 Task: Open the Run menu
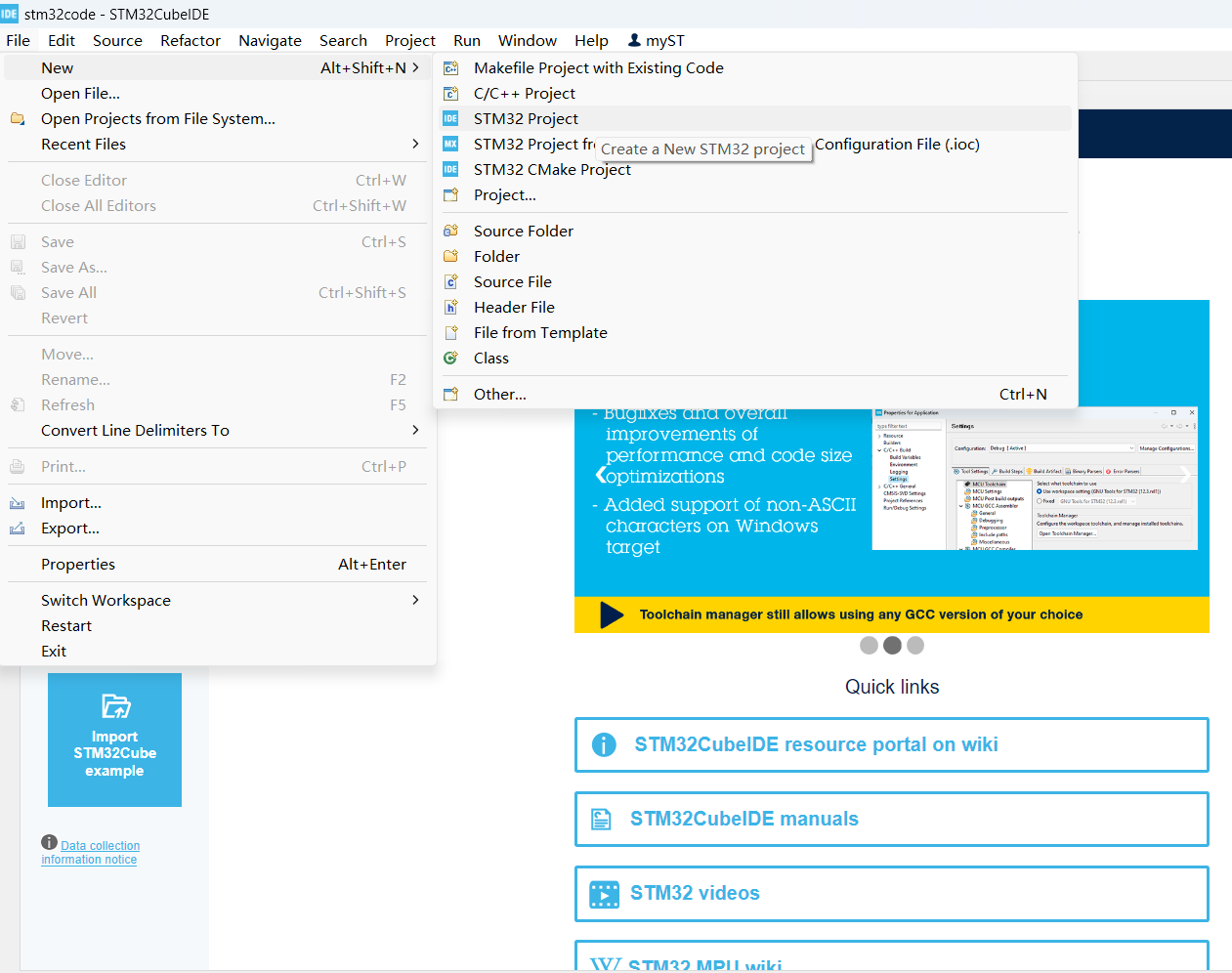[467, 41]
